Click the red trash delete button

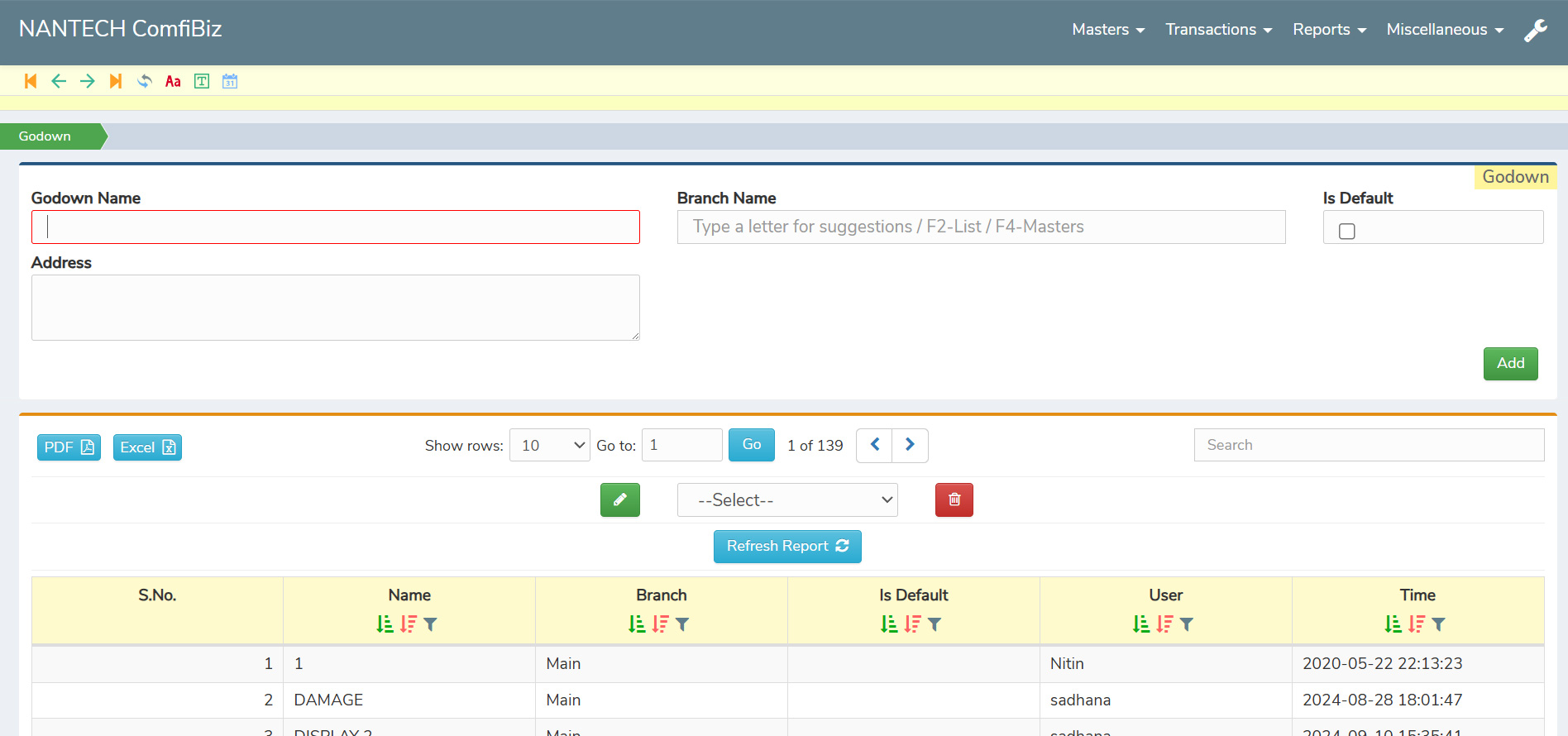(954, 499)
